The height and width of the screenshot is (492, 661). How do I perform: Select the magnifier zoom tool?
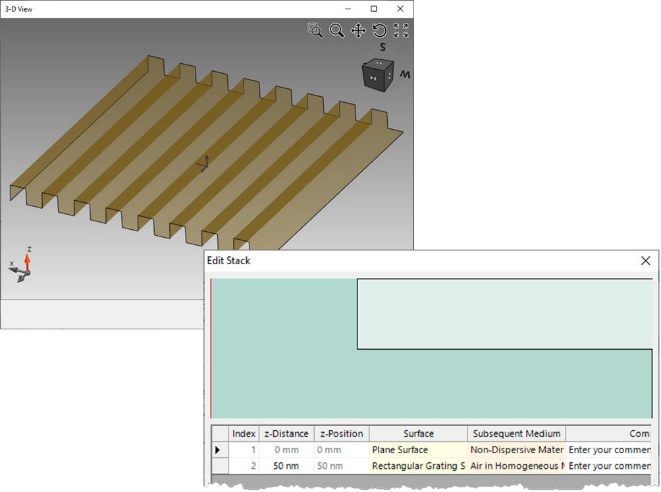(x=336, y=31)
